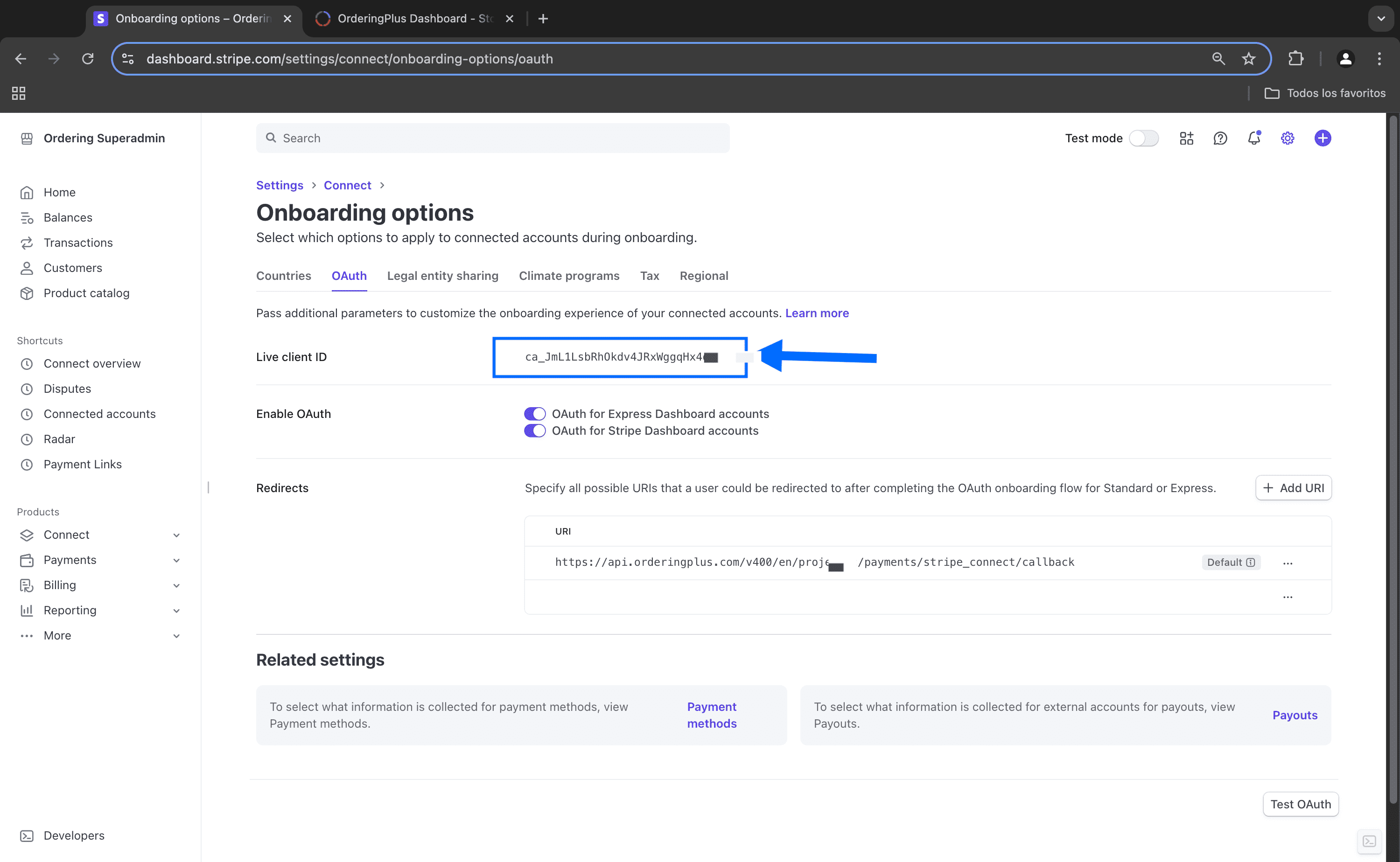Close the OrderingPlus Dashboard browser tab
The height and width of the screenshot is (862, 1400).
[509, 18]
